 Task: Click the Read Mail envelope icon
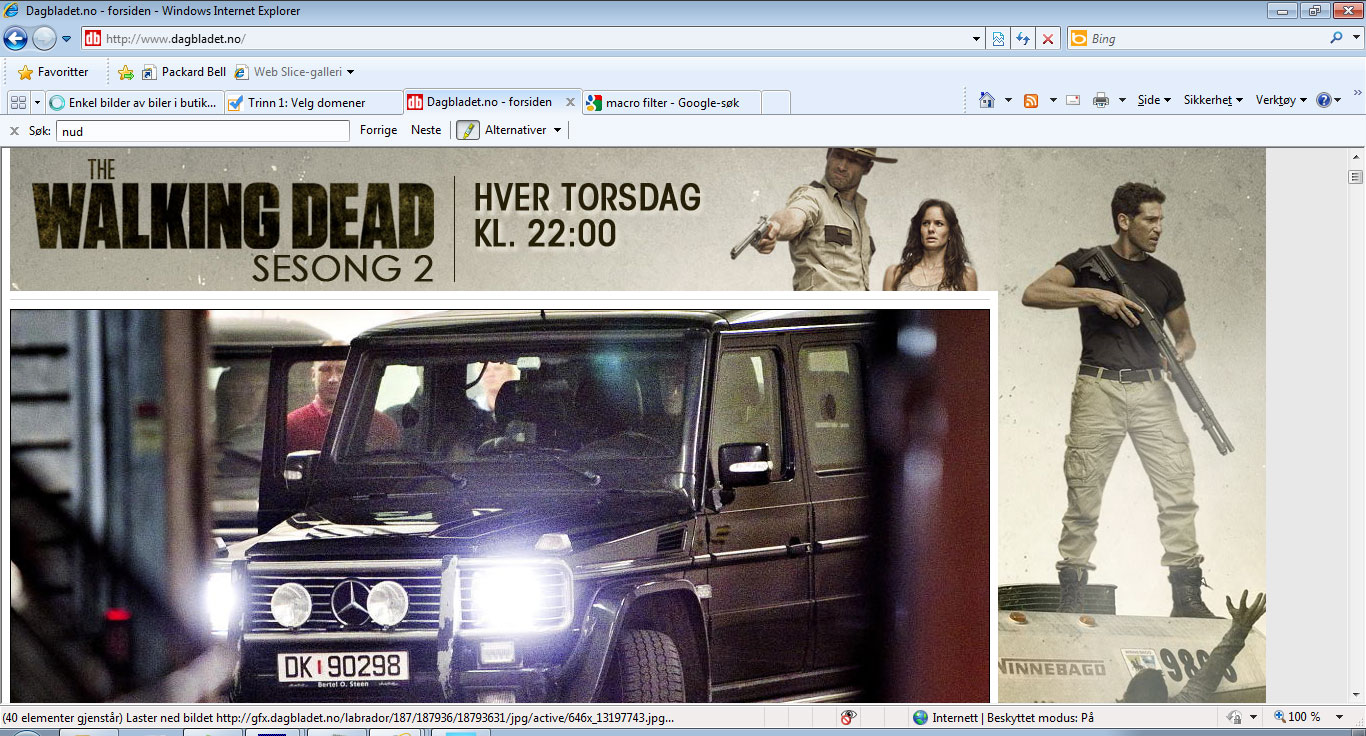point(1073,100)
